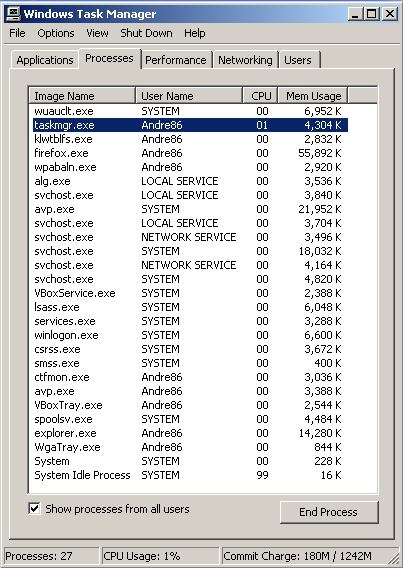Open the Help menu
This screenshot has height=568, width=403.
tap(194, 33)
